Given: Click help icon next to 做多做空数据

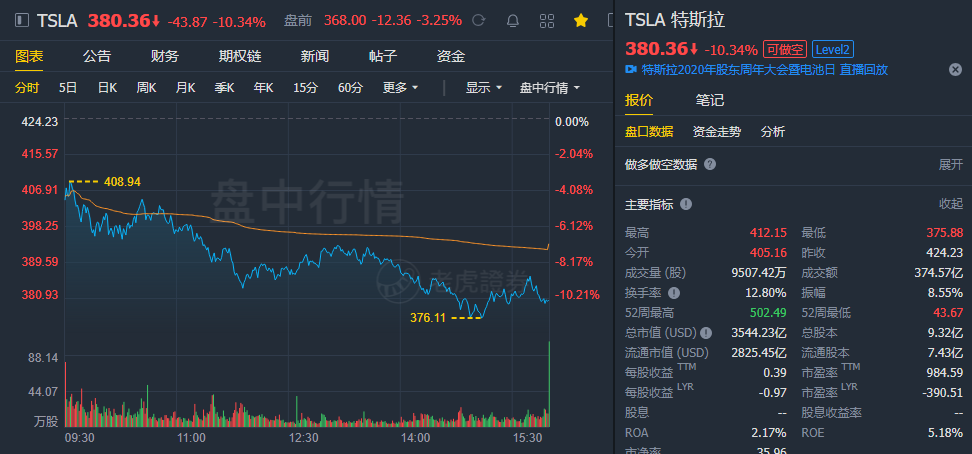Looking at the screenshot, I should 709,164.
